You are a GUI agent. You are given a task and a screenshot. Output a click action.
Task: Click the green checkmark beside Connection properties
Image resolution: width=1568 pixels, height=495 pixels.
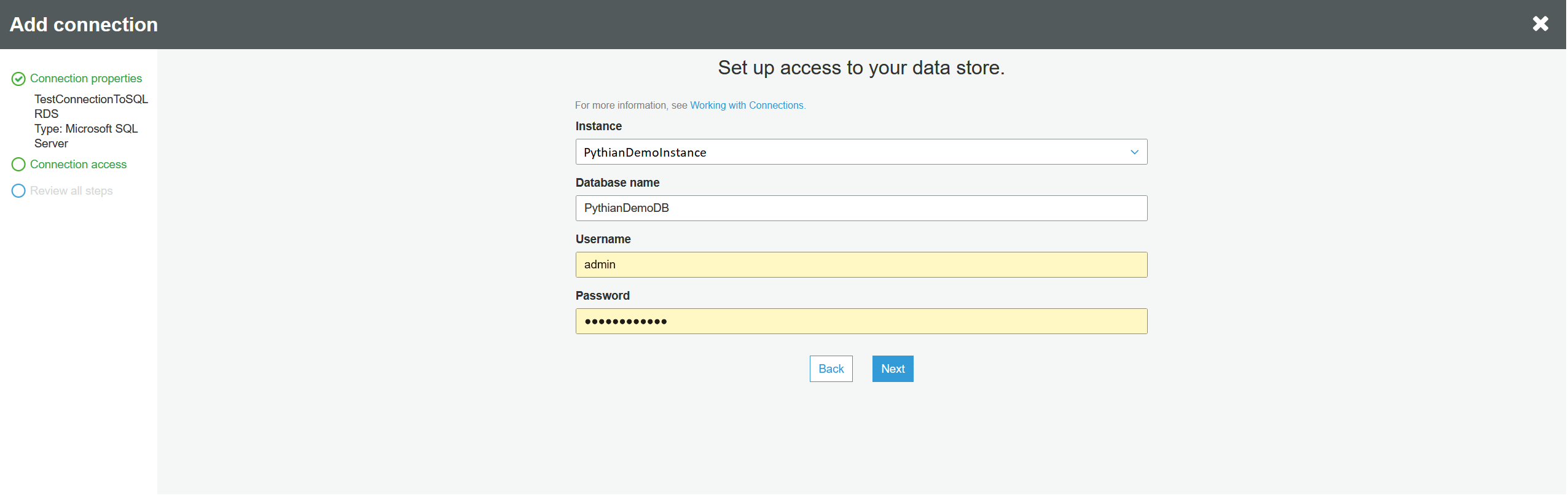[18, 79]
